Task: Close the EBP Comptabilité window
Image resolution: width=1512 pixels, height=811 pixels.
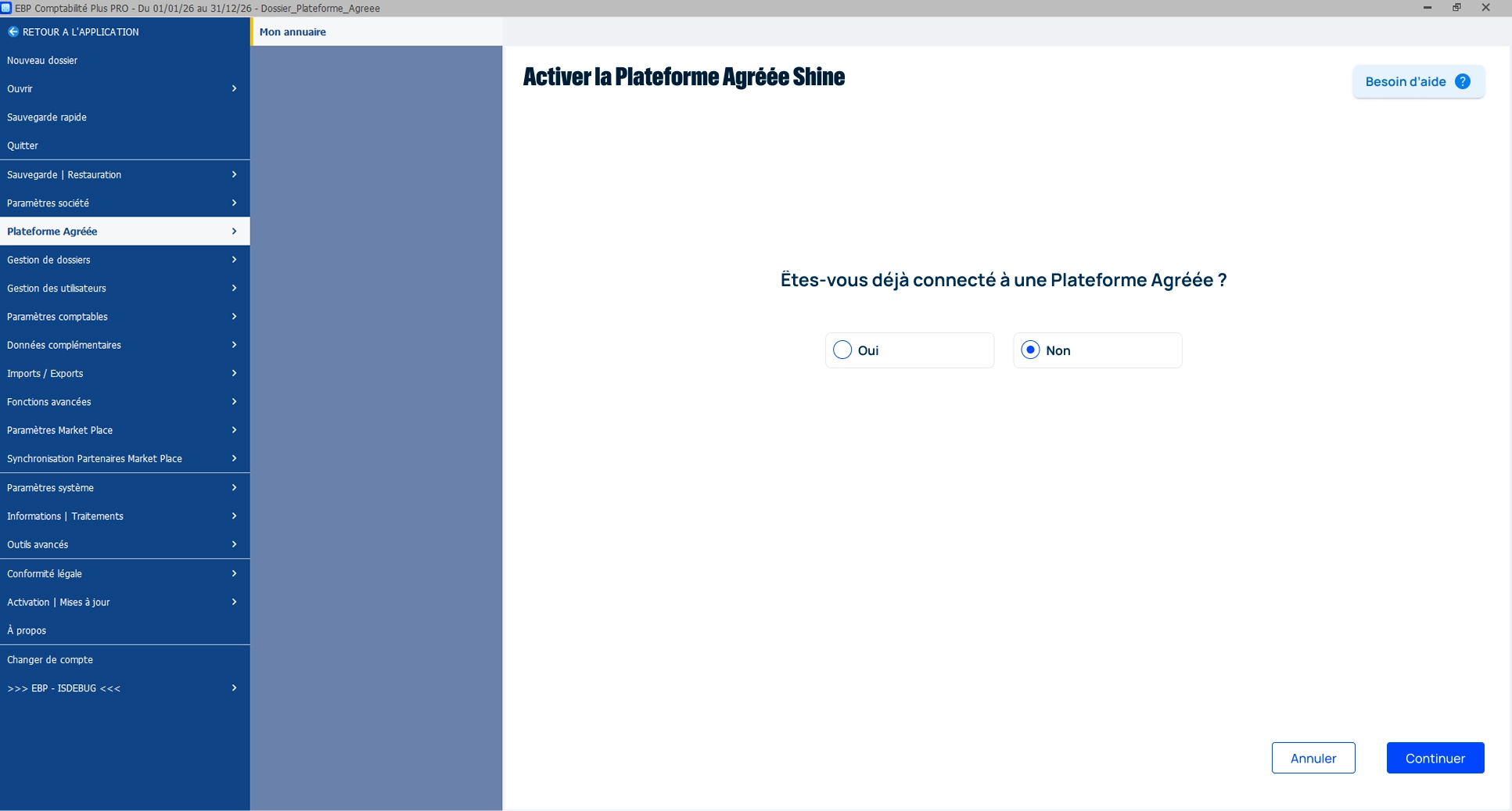Action: pyautogui.click(x=1485, y=8)
